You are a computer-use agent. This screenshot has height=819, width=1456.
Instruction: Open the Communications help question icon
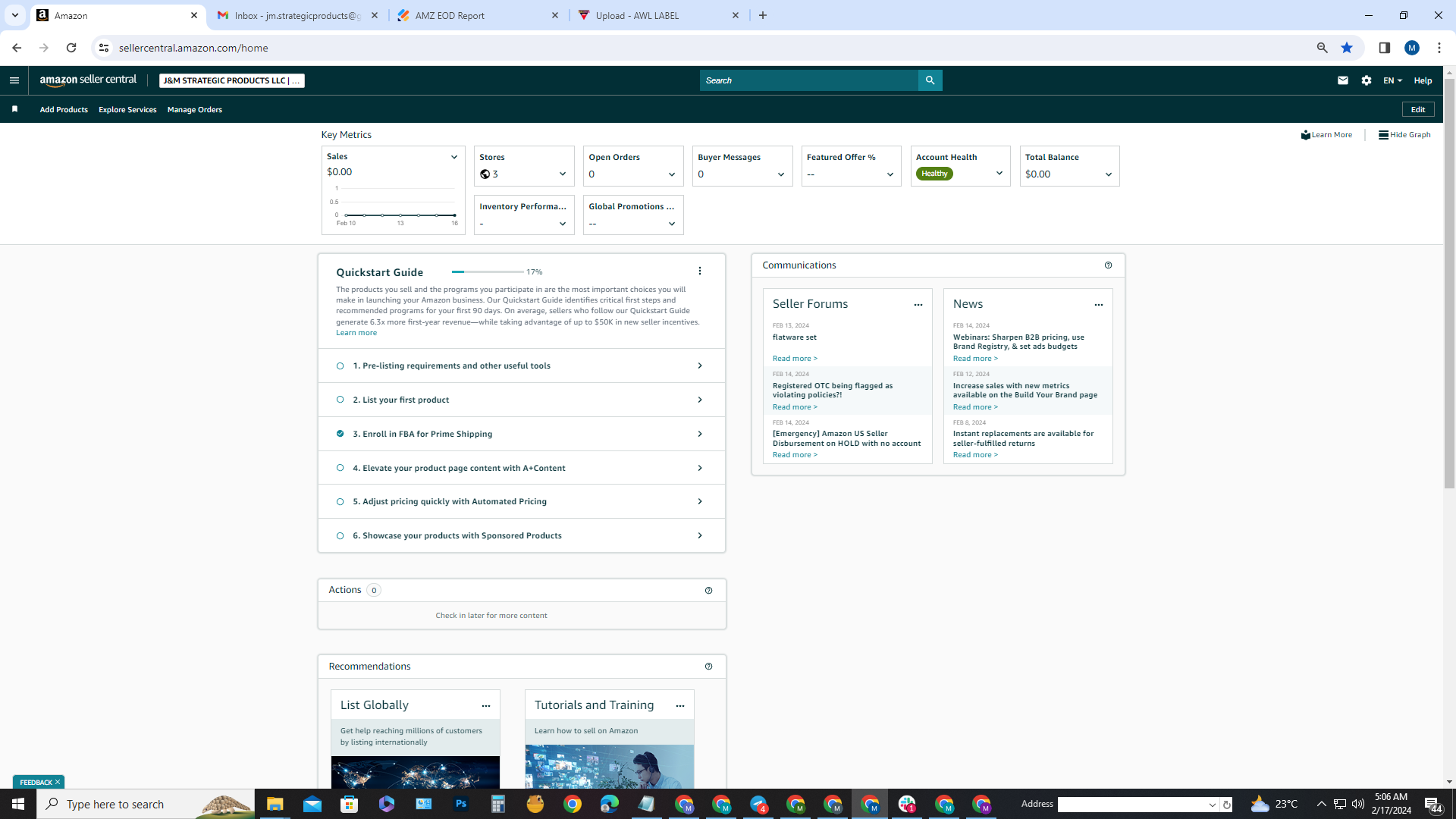tap(1109, 265)
